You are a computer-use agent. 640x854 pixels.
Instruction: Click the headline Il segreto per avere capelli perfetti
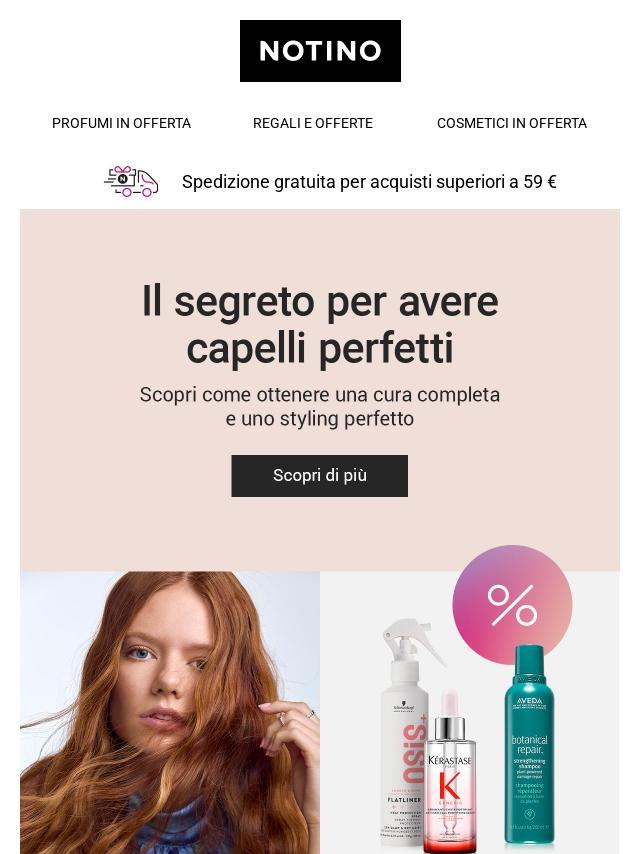click(x=320, y=324)
